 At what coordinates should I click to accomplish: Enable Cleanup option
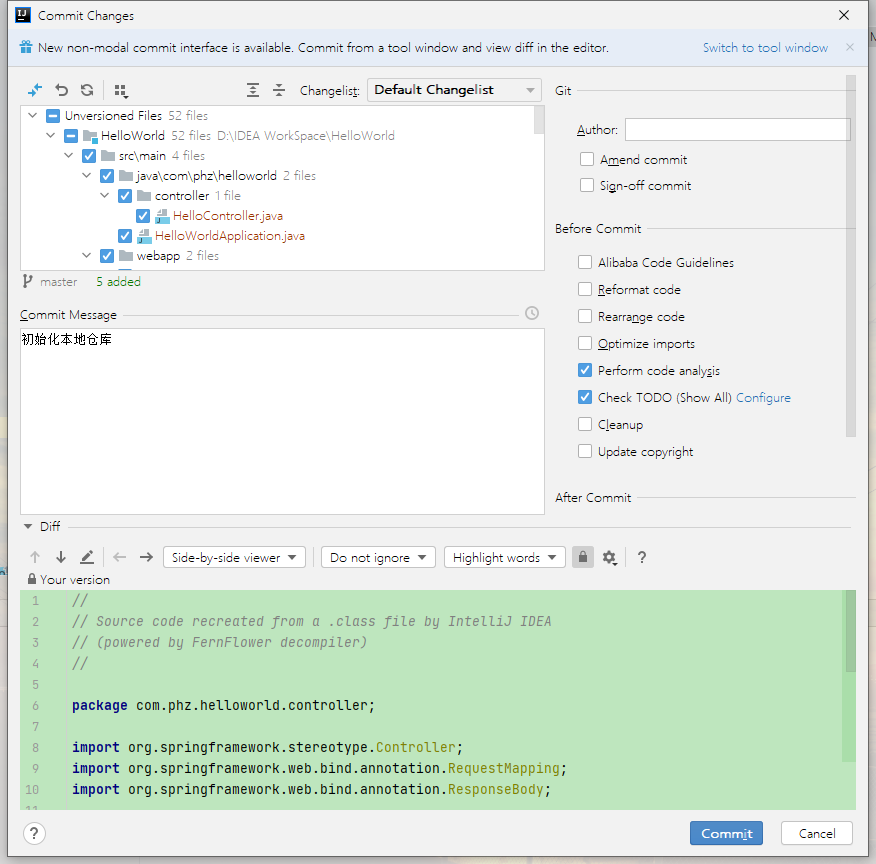[584, 424]
